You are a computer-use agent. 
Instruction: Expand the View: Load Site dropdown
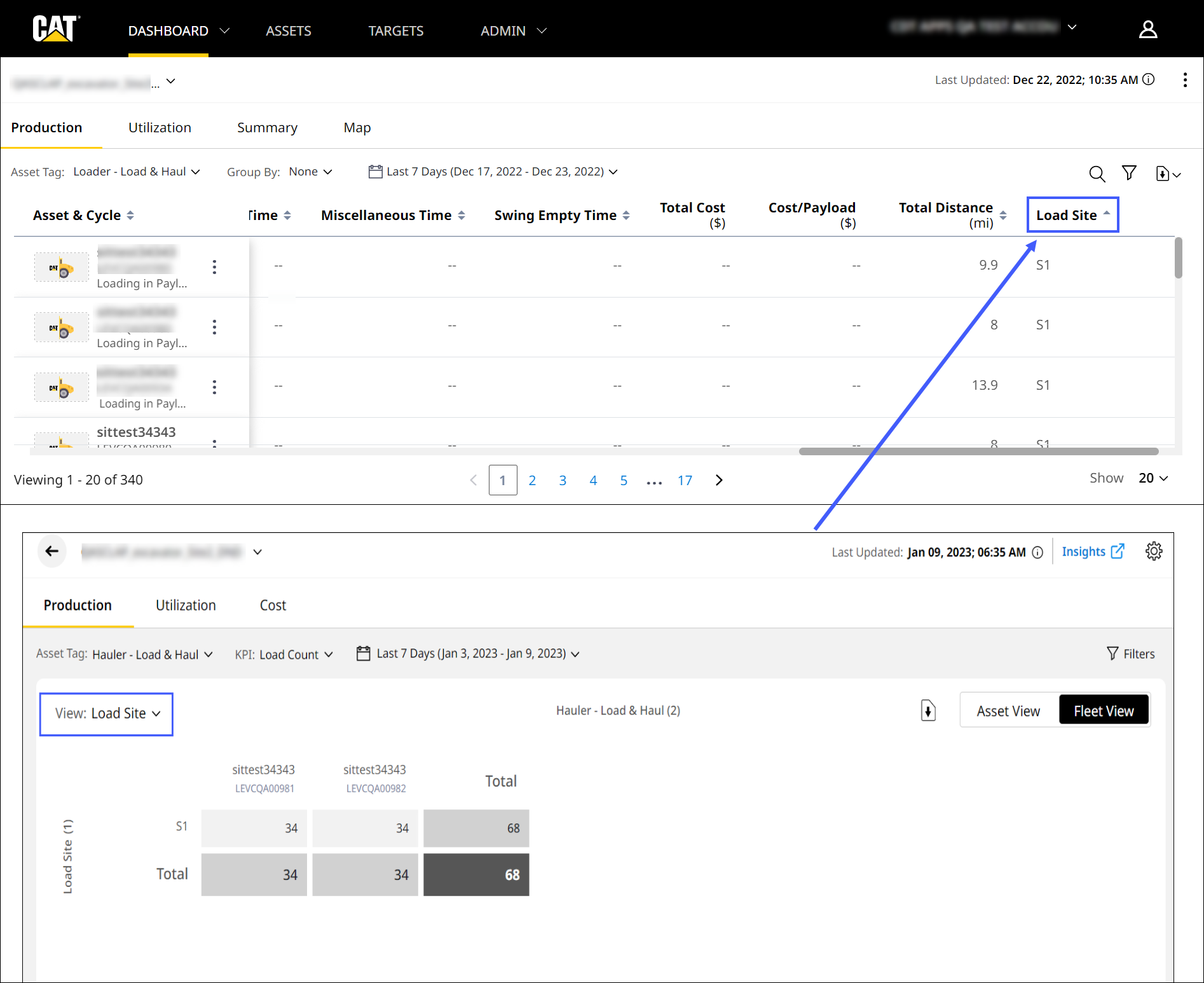[x=107, y=713]
